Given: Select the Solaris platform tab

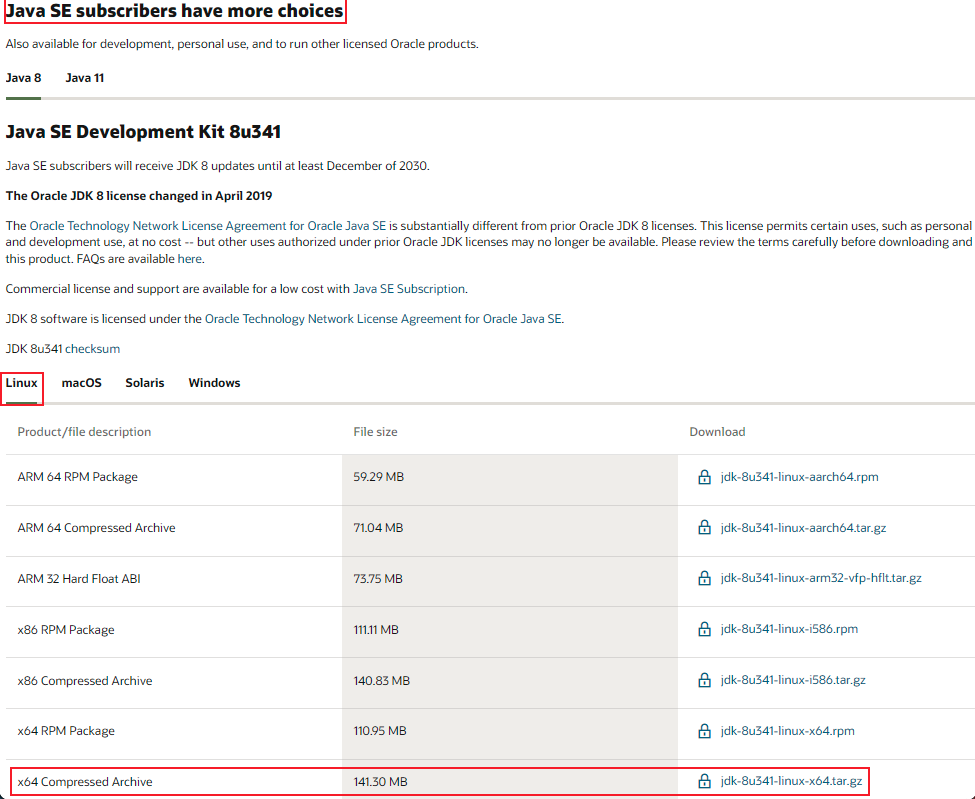Looking at the screenshot, I should point(145,383).
